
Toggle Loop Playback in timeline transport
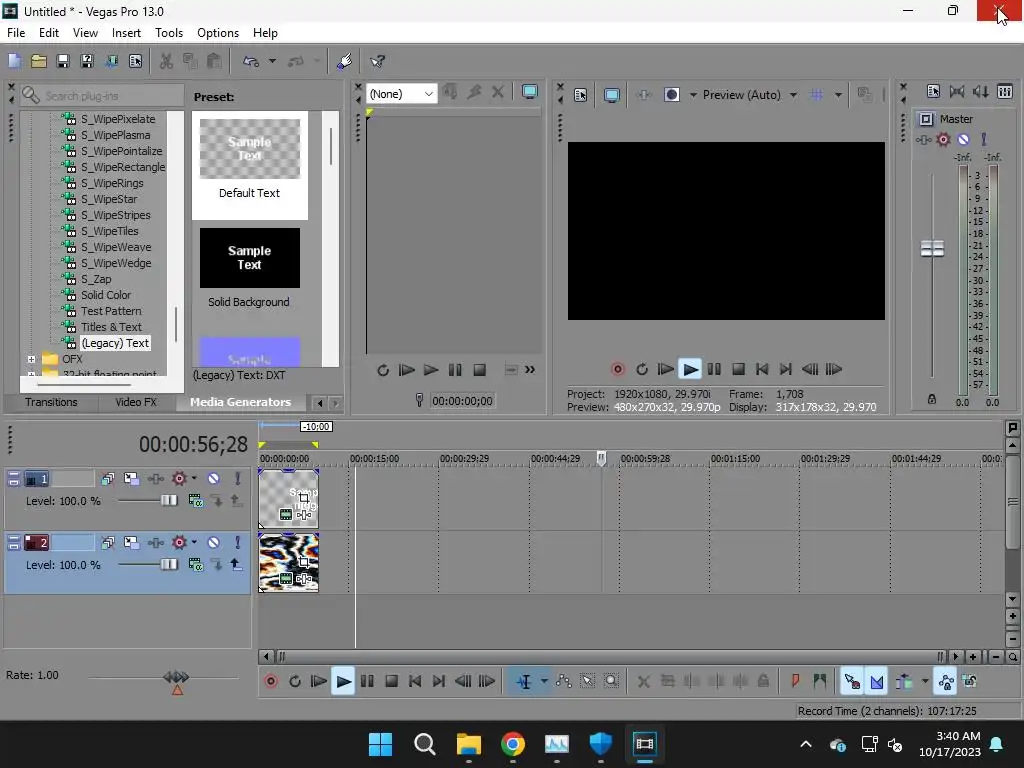click(x=295, y=681)
